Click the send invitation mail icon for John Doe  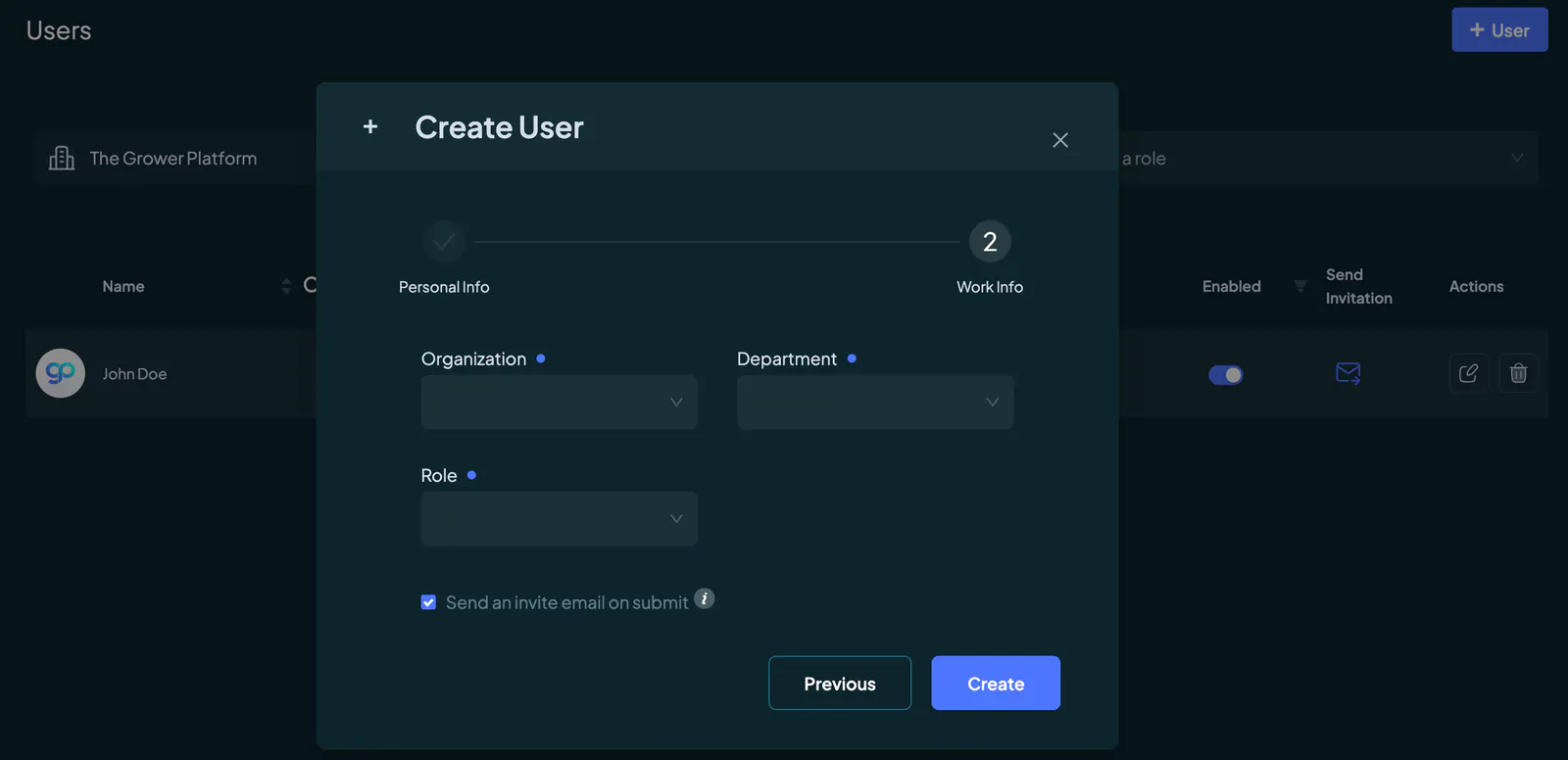[x=1348, y=373]
